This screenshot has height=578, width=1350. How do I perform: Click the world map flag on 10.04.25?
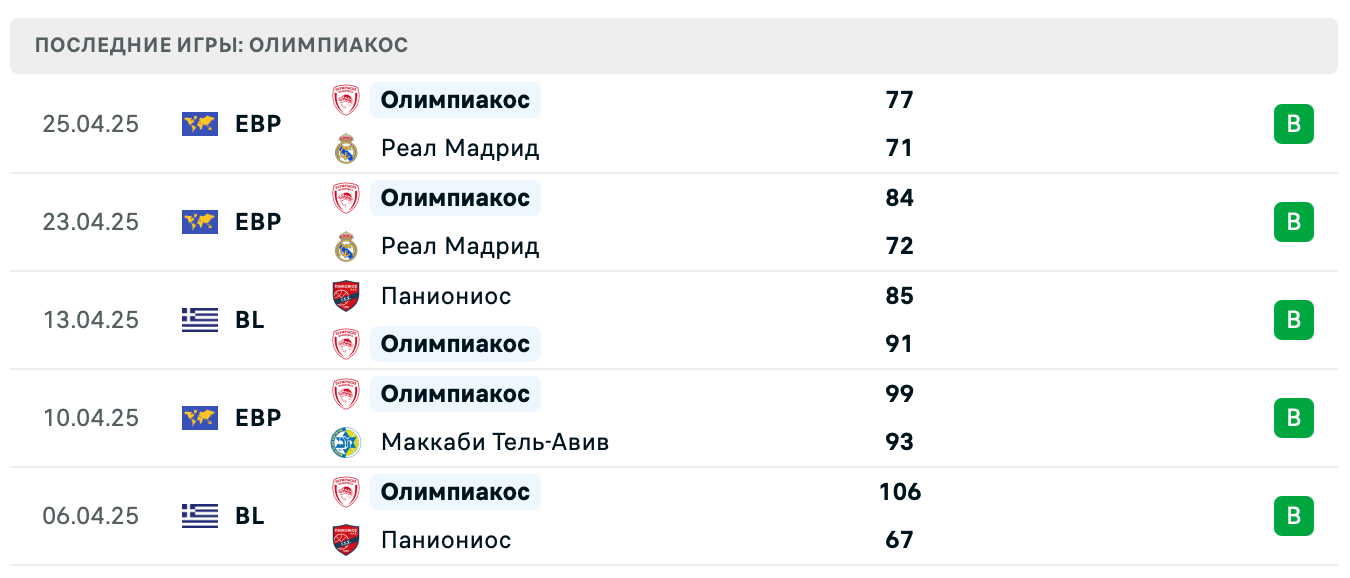[x=200, y=418]
